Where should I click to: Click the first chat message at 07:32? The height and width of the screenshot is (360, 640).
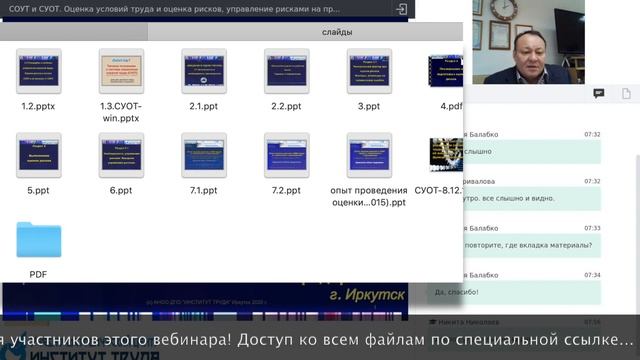click(532, 151)
